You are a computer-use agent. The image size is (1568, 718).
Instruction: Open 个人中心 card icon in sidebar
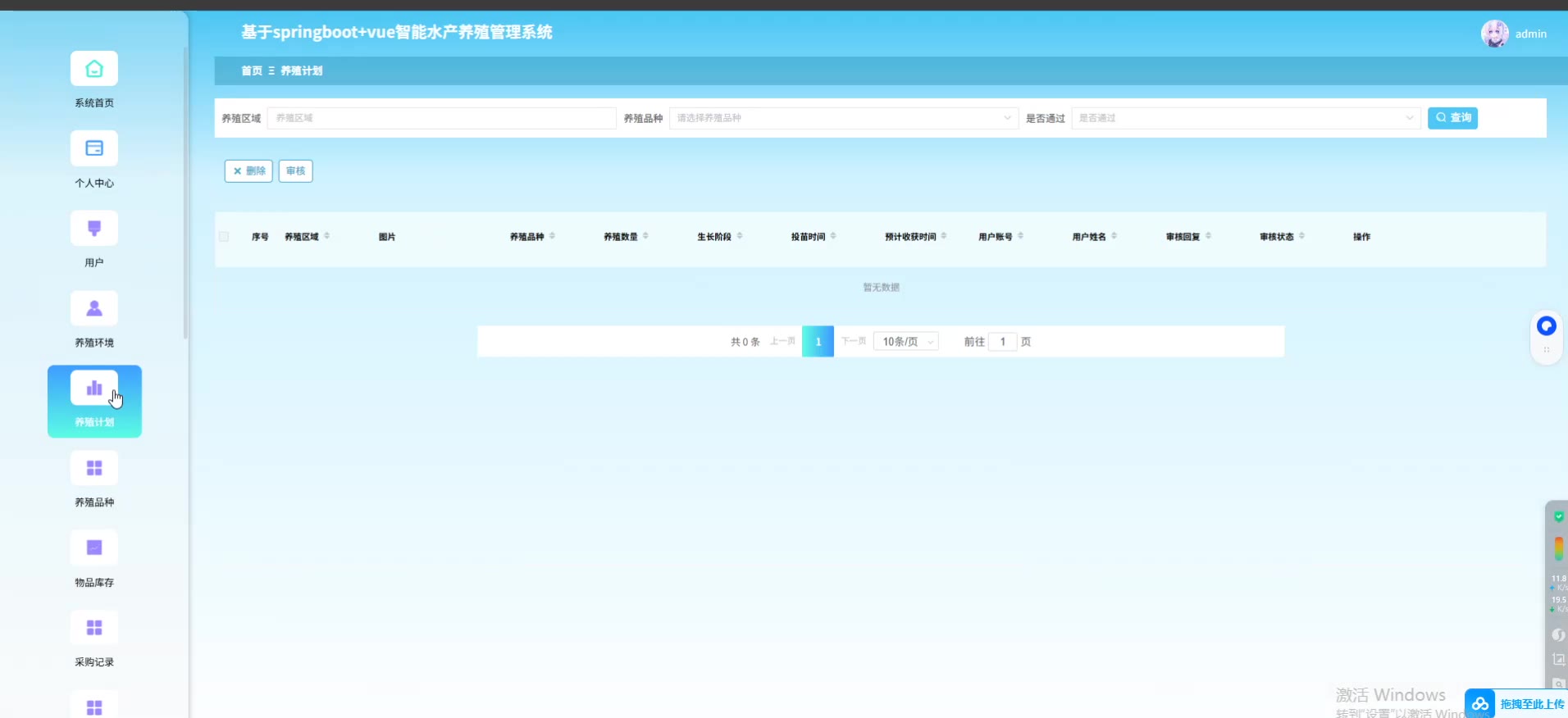tap(94, 148)
